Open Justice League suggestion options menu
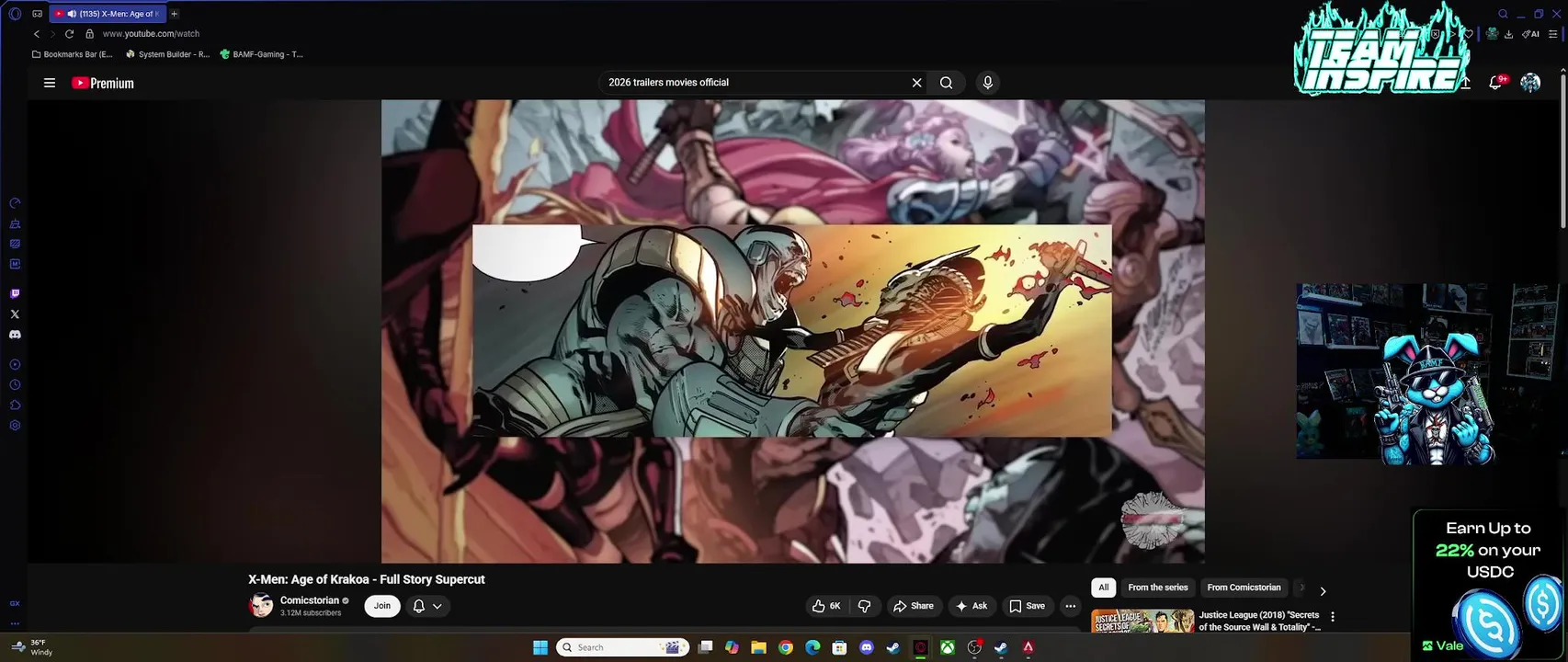 pos(1333,617)
